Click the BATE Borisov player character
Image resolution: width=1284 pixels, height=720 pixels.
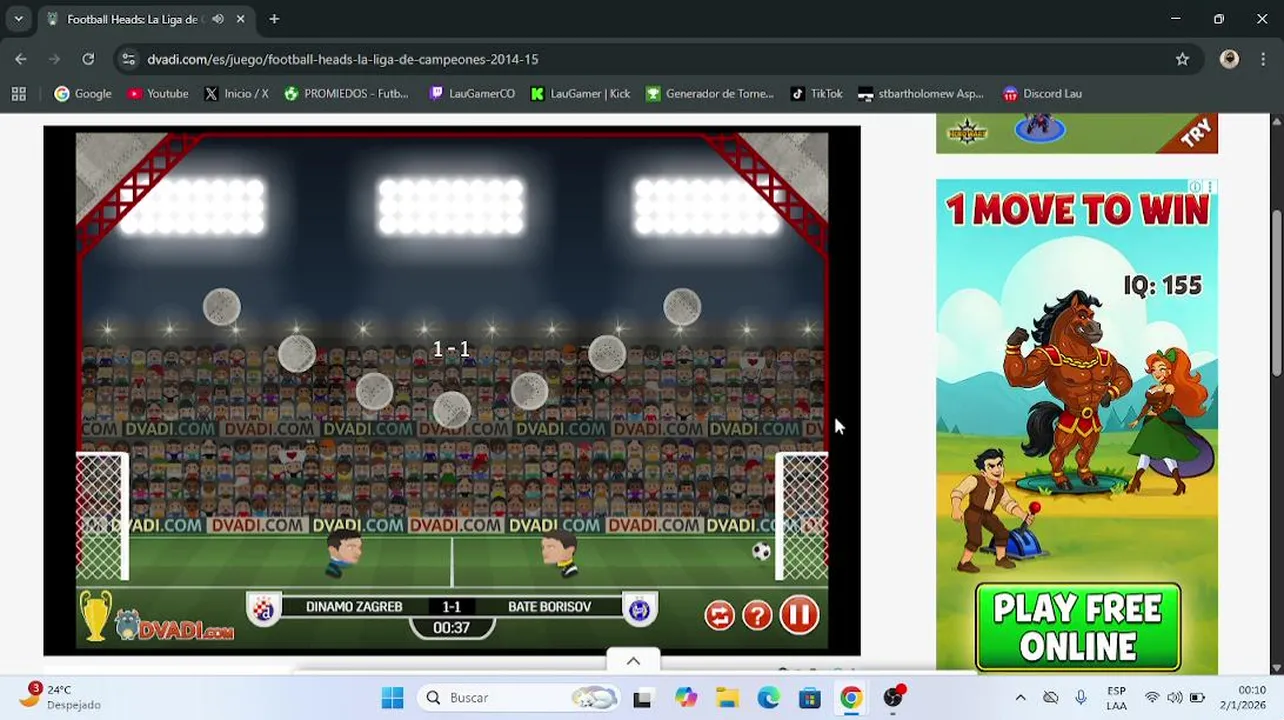559,555
